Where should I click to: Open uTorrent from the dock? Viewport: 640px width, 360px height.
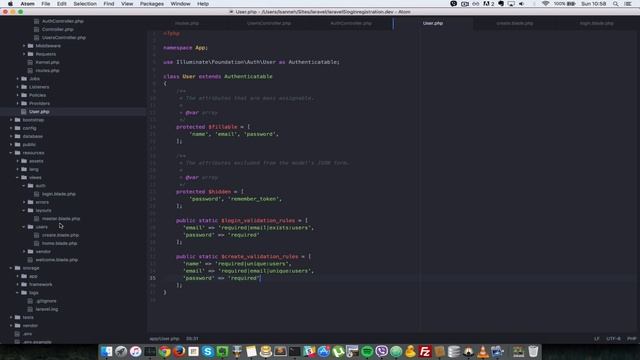pos(338,351)
